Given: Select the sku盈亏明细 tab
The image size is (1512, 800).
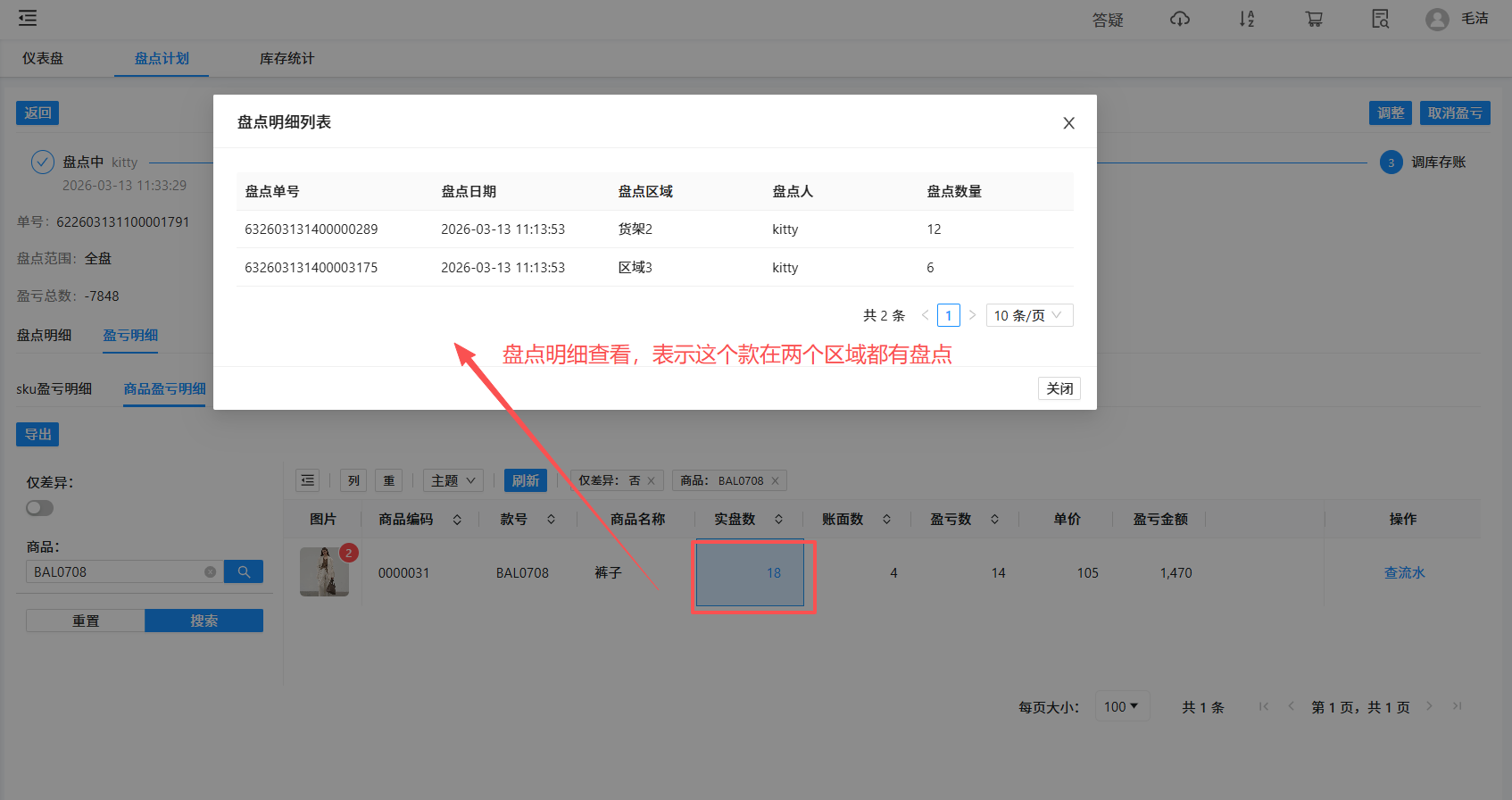Looking at the screenshot, I should click(x=54, y=389).
